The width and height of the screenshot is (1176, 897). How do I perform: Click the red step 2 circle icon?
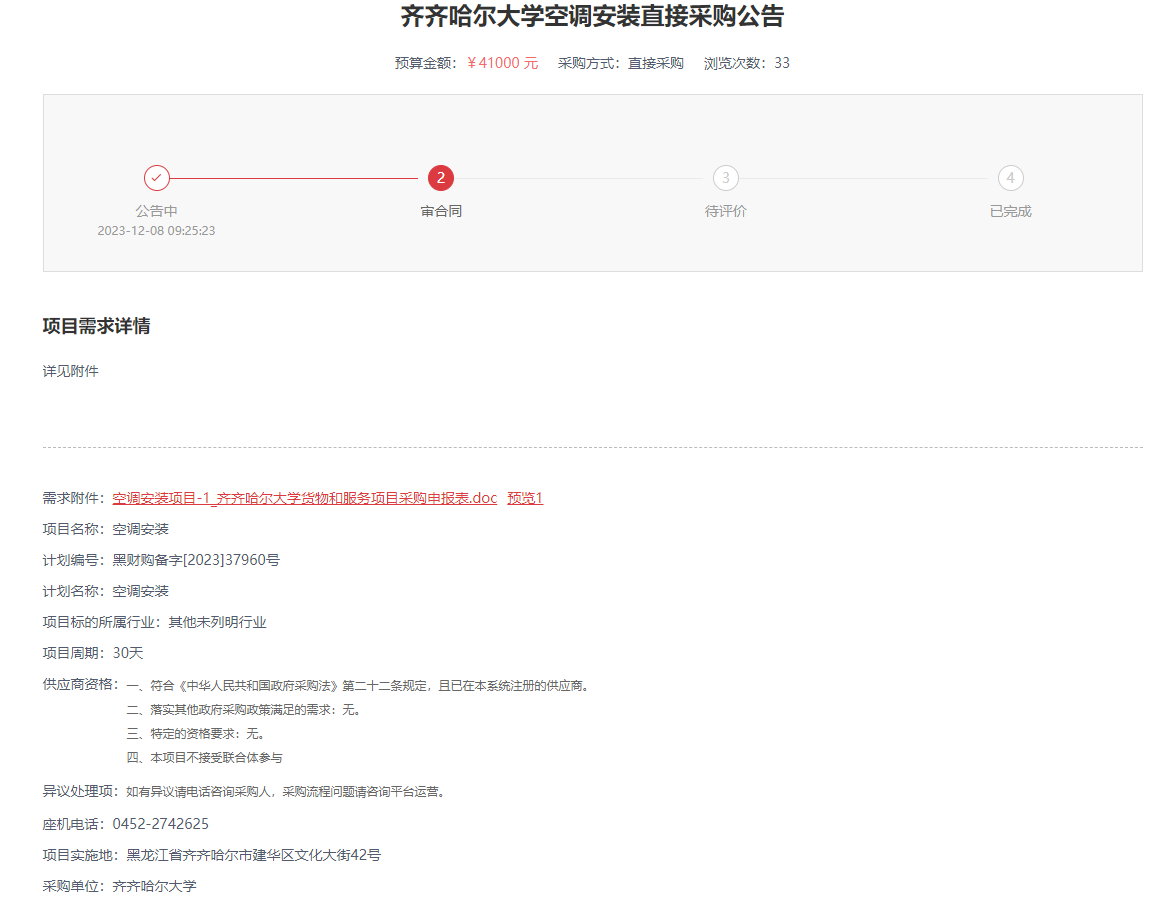pyautogui.click(x=441, y=178)
